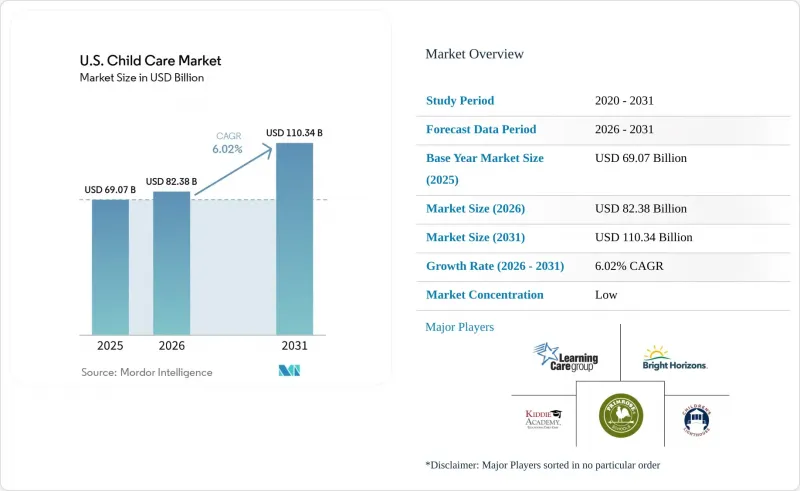Screen dimensions: 800x491
Task: Click the '2026' axis label
Action: (x=171, y=346)
